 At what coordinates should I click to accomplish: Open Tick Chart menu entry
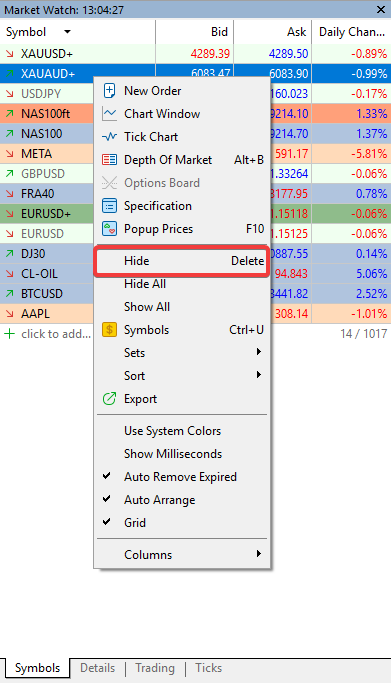click(182, 137)
